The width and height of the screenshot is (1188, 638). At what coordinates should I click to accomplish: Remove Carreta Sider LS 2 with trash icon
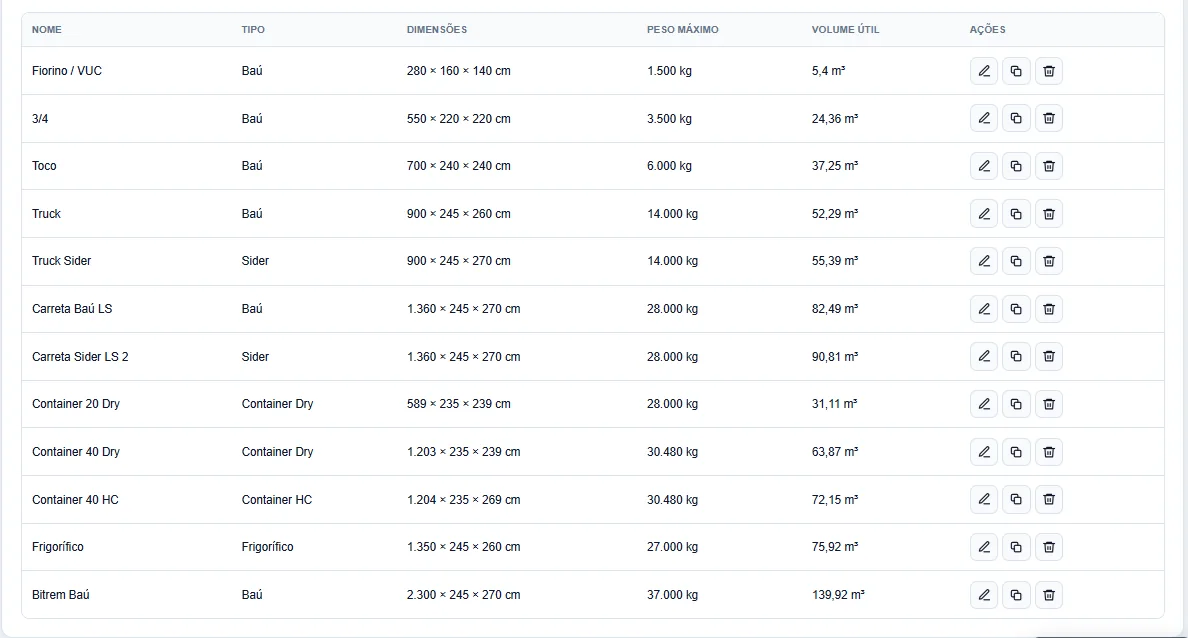(x=1049, y=356)
